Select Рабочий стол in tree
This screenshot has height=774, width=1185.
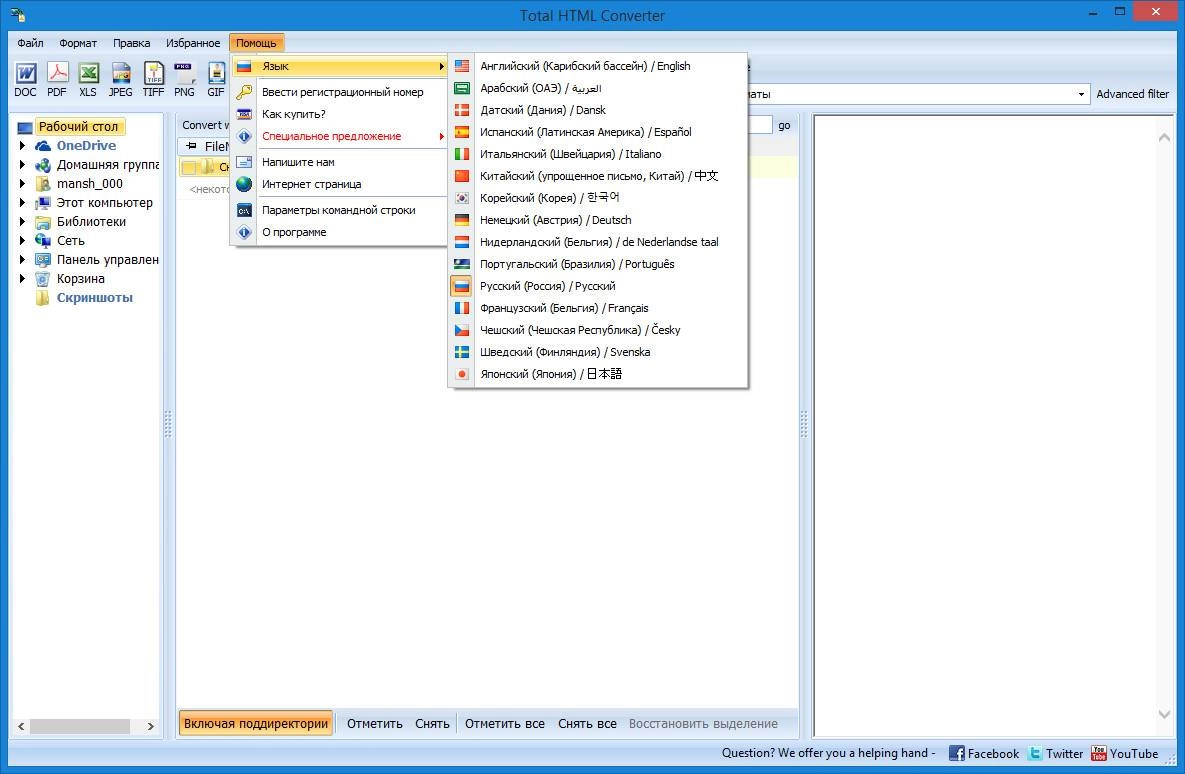[x=78, y=126]
